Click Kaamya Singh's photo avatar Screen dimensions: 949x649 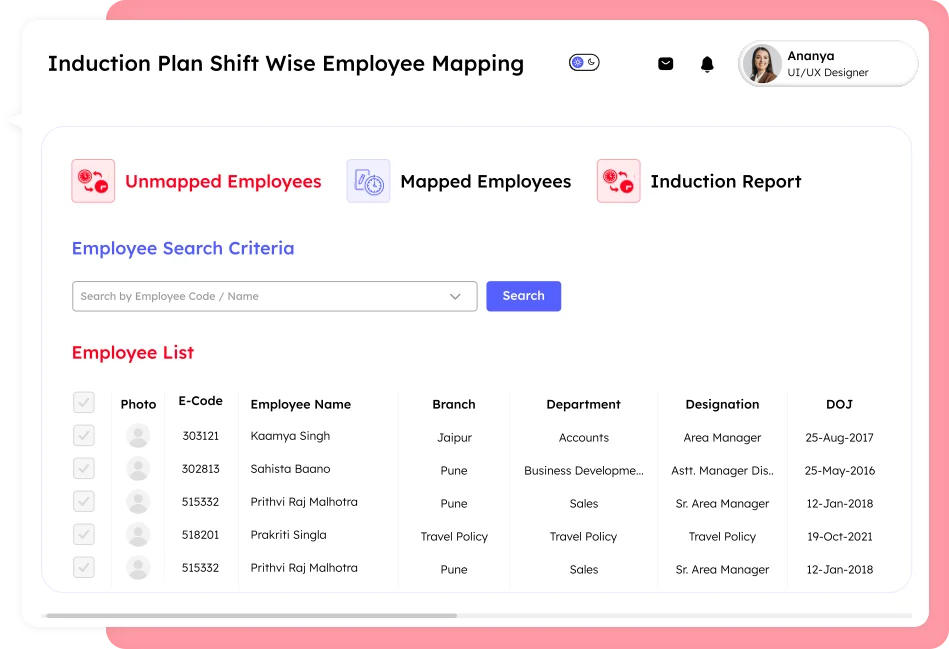coord(138,436)
